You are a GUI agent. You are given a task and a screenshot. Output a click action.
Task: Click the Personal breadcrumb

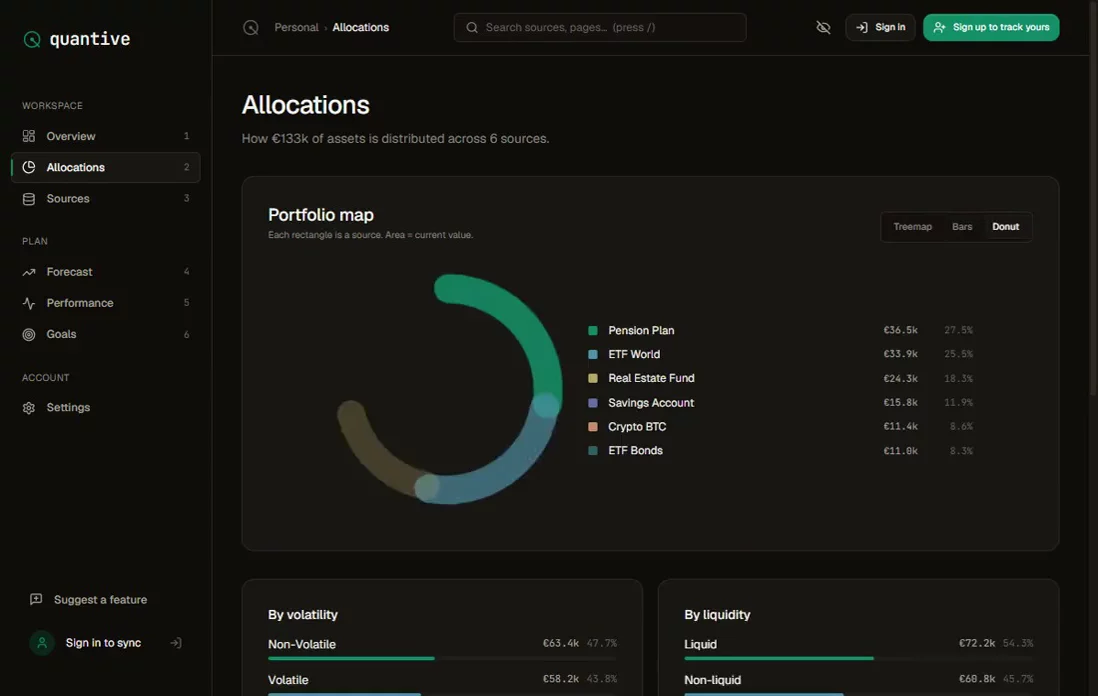296,27
